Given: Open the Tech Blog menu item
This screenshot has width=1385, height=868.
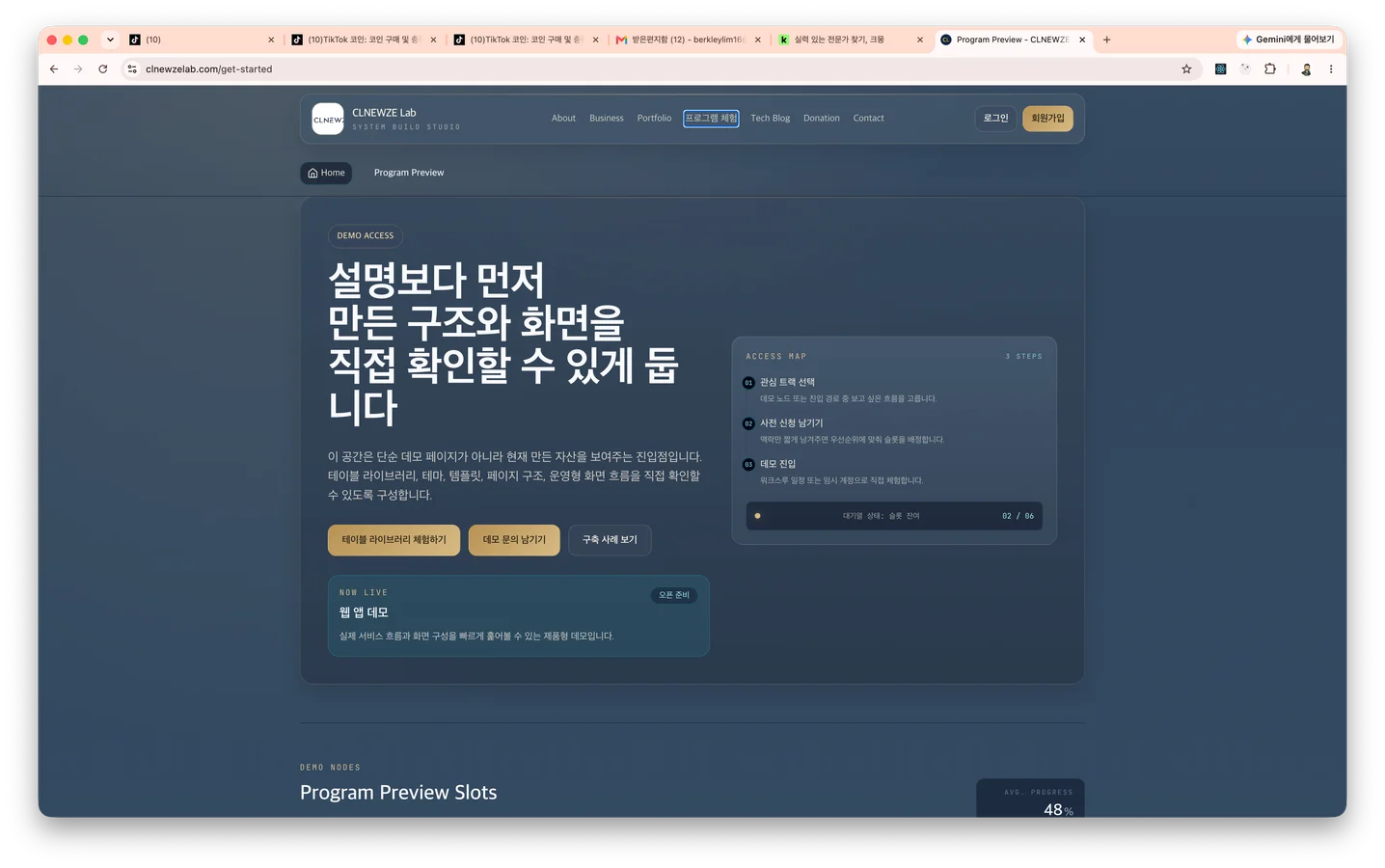Looking at the screenshot, I should pyautogui.click(x=770, y=119).
